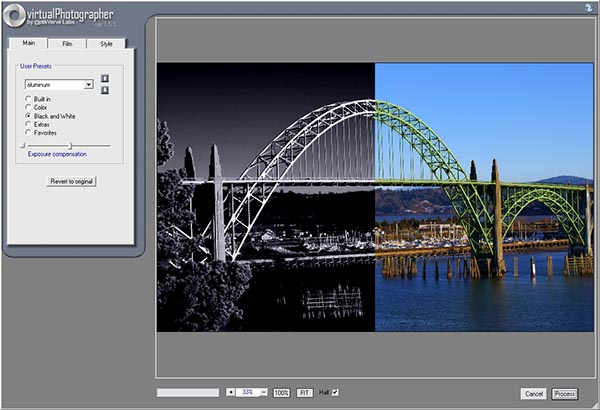Screen dimensions: 600x410
Task: Click the zoom increase plus button
Action: click(231, 392)
